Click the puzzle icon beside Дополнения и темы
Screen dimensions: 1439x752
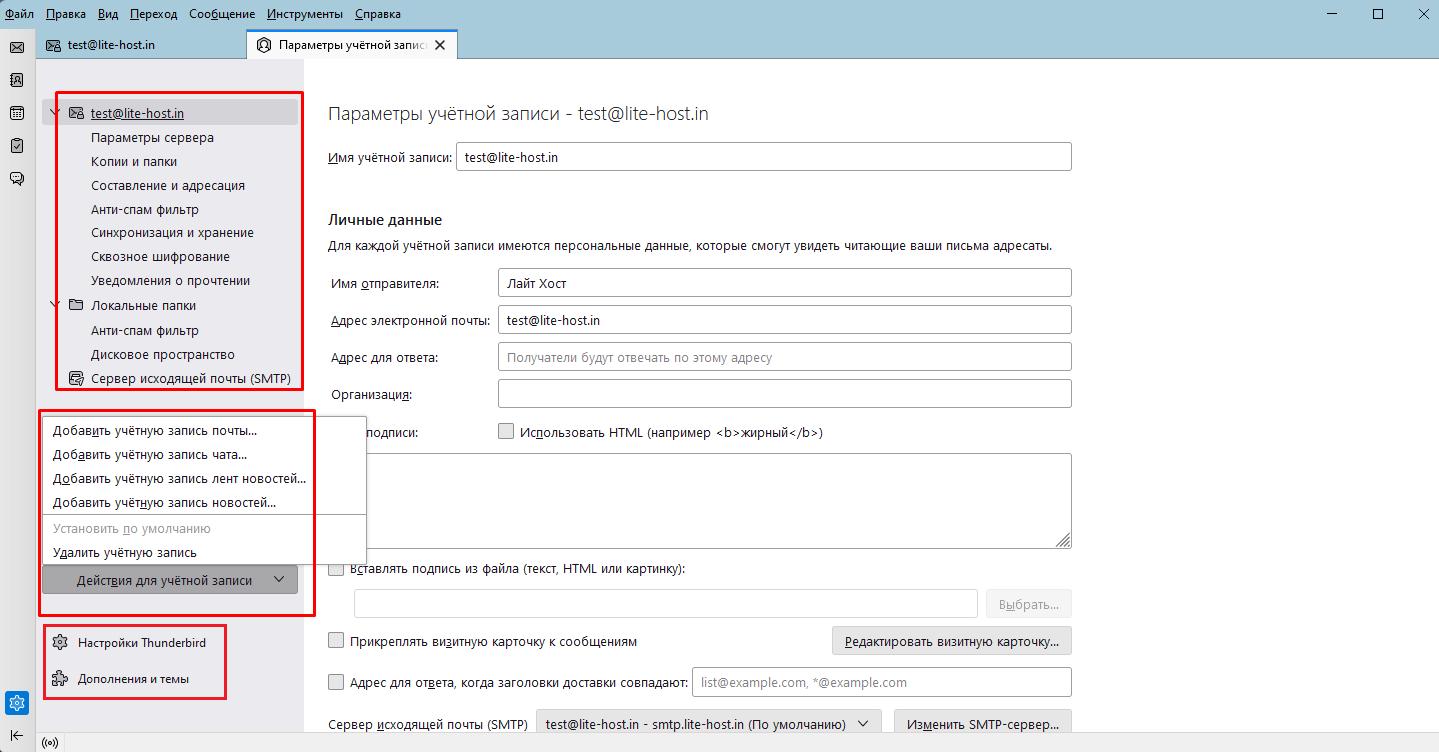[x=60, y=679]
